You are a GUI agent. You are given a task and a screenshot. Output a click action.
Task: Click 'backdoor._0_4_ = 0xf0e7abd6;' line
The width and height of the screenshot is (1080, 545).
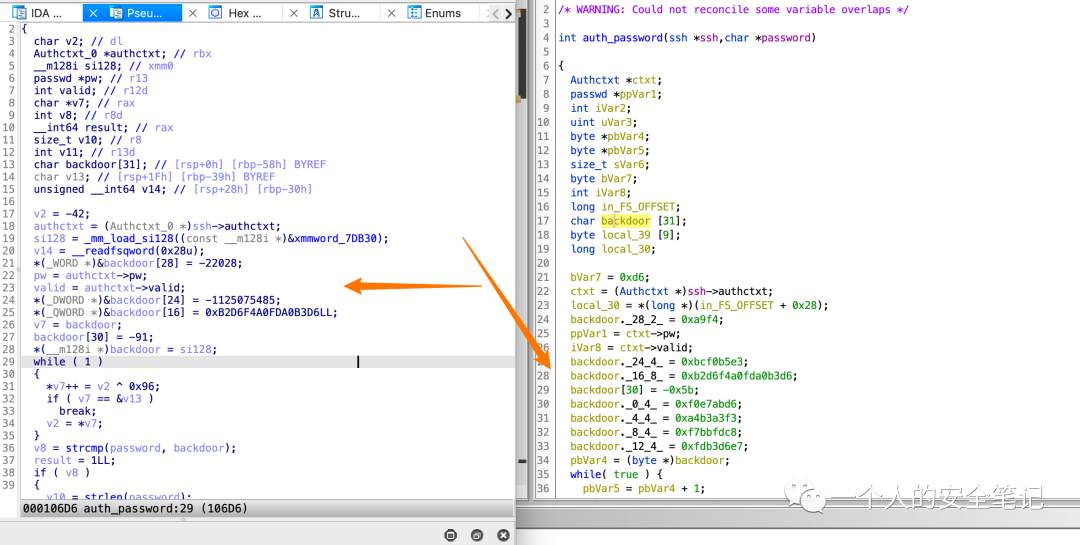point(655,404)
